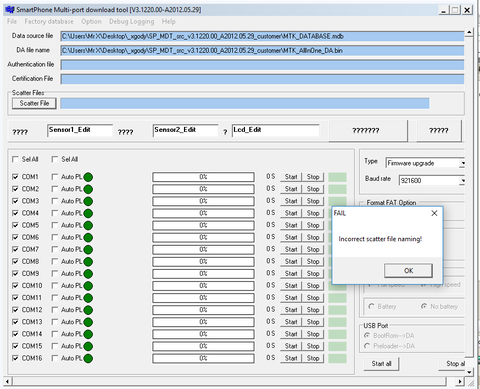Click the green status indicator for COM16
This screenshot has height=389, width=480.
pyautogui.click(x=88, y=358)
